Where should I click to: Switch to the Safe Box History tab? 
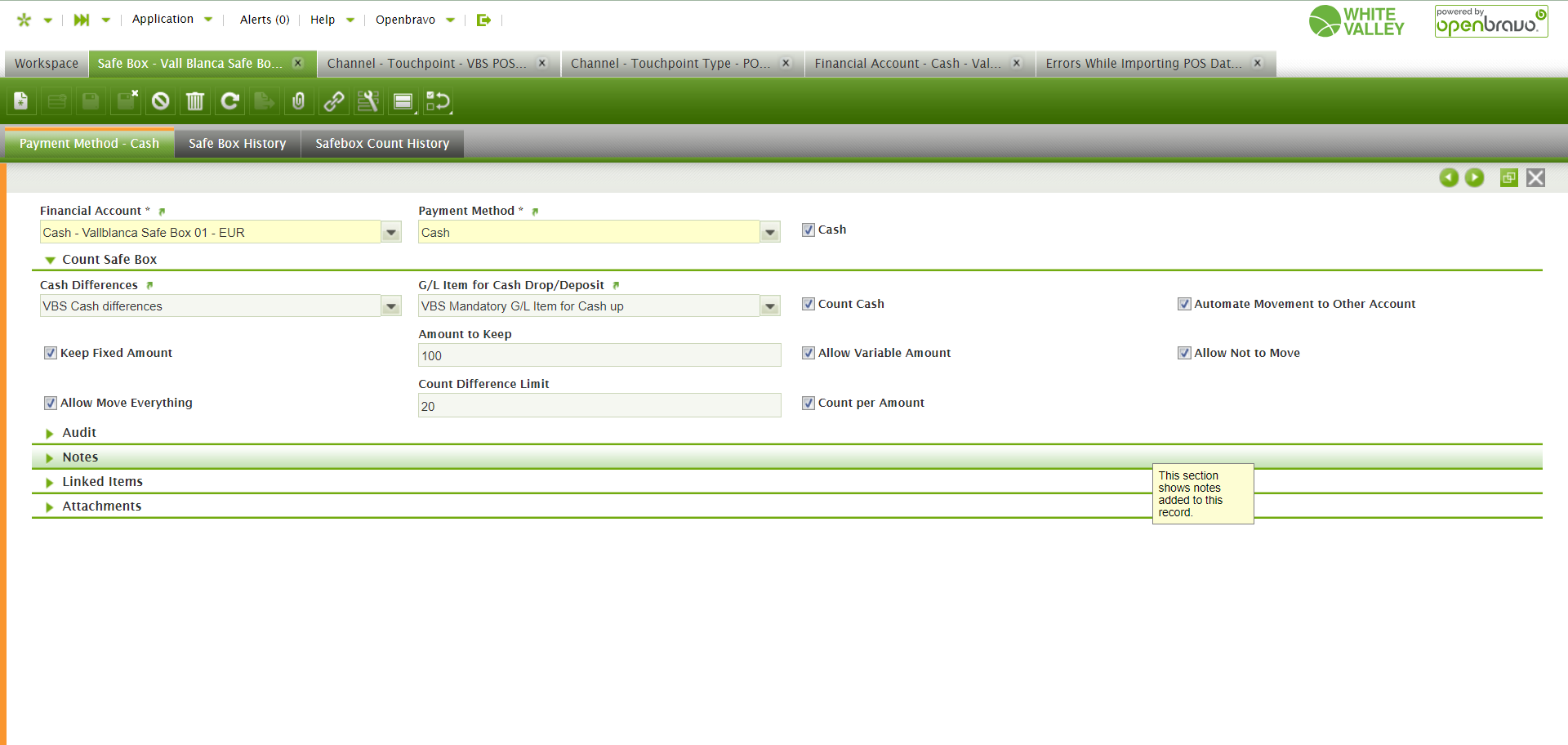[x=238, y=144]
